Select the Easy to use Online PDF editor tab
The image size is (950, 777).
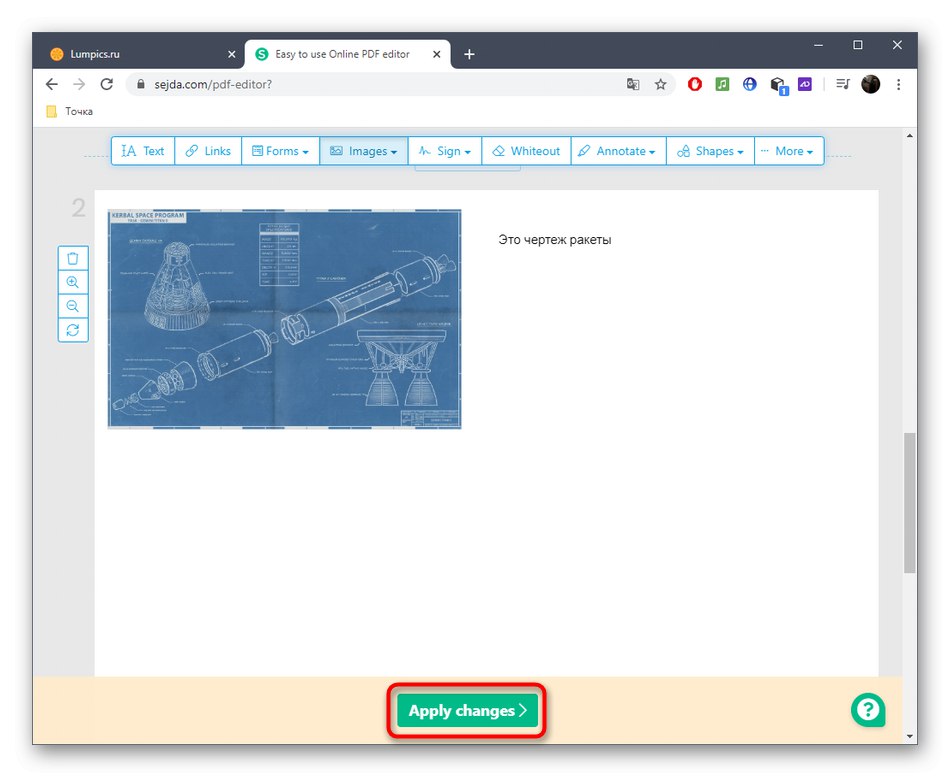coord(340,53)
